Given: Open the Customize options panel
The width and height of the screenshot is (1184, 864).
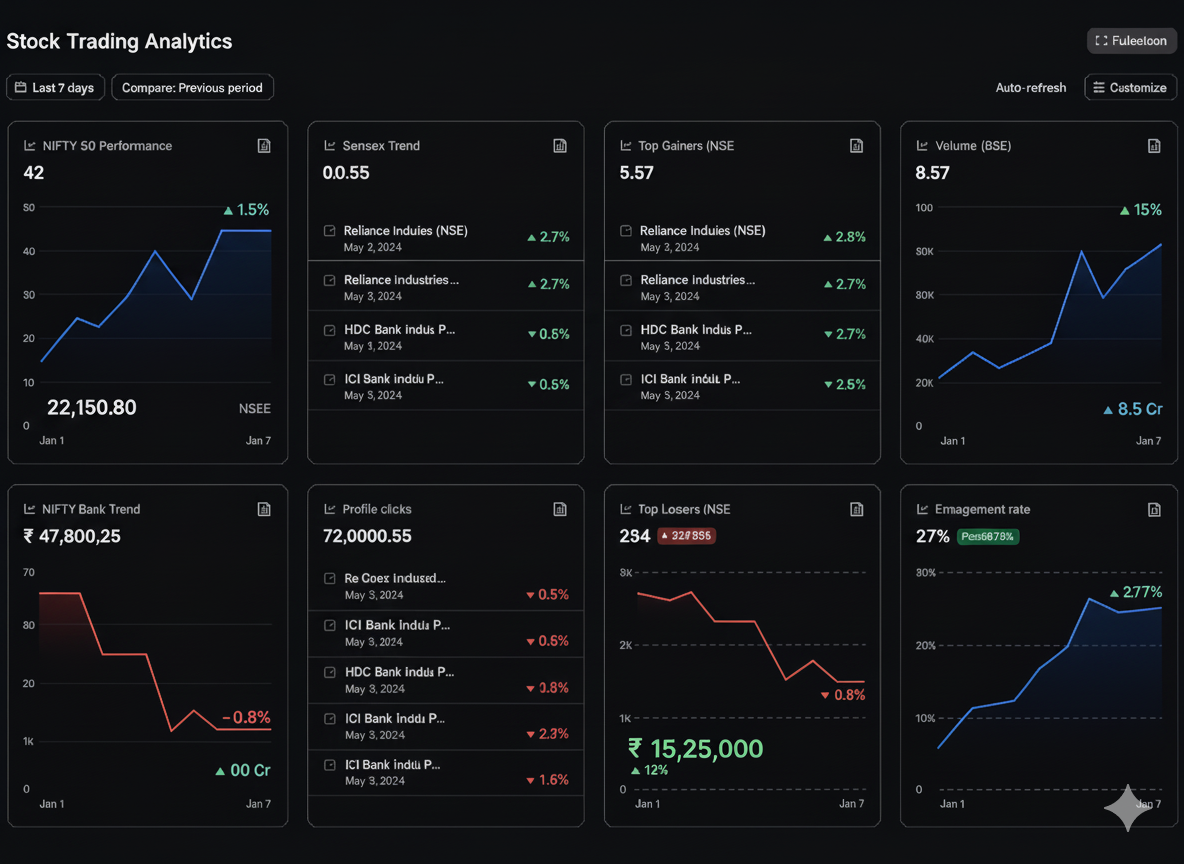Looking at the screenshot, I should (x=1130, y=87).
